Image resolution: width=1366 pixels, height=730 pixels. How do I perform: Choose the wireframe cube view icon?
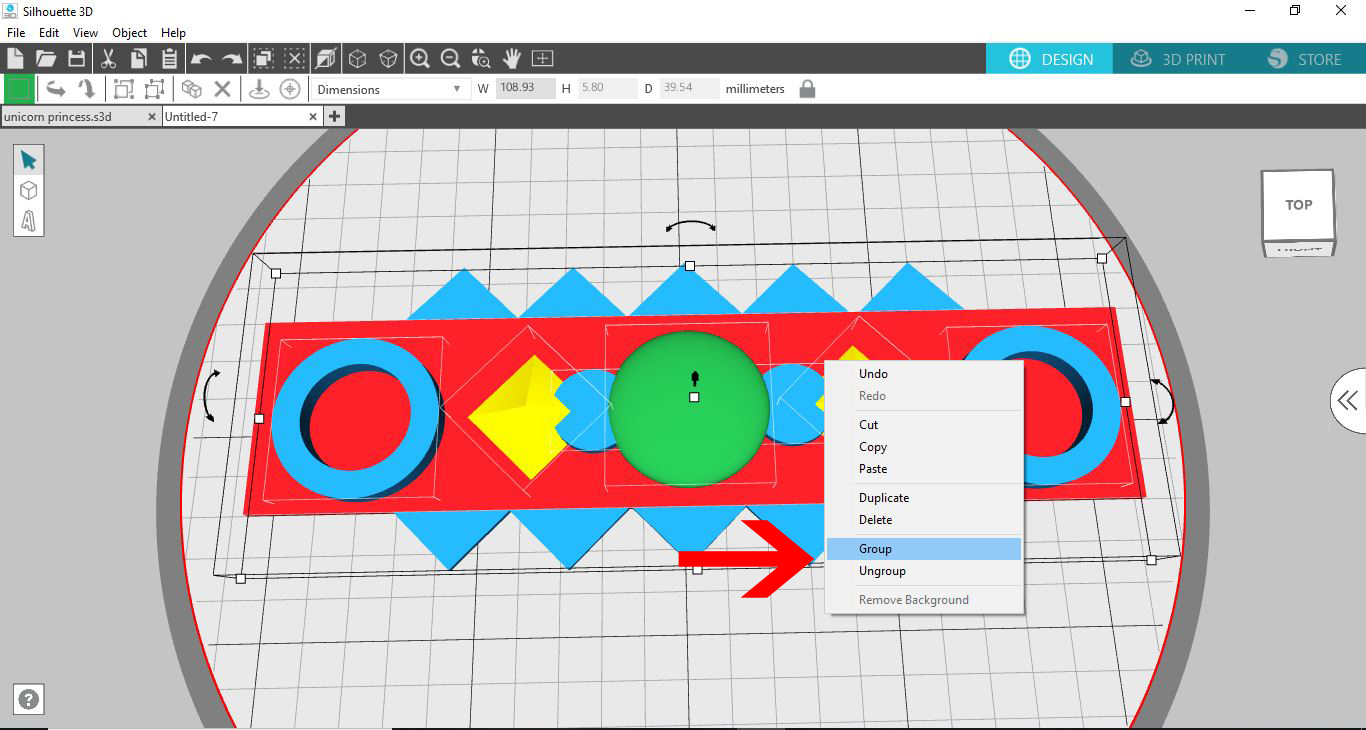coord(357,58)
